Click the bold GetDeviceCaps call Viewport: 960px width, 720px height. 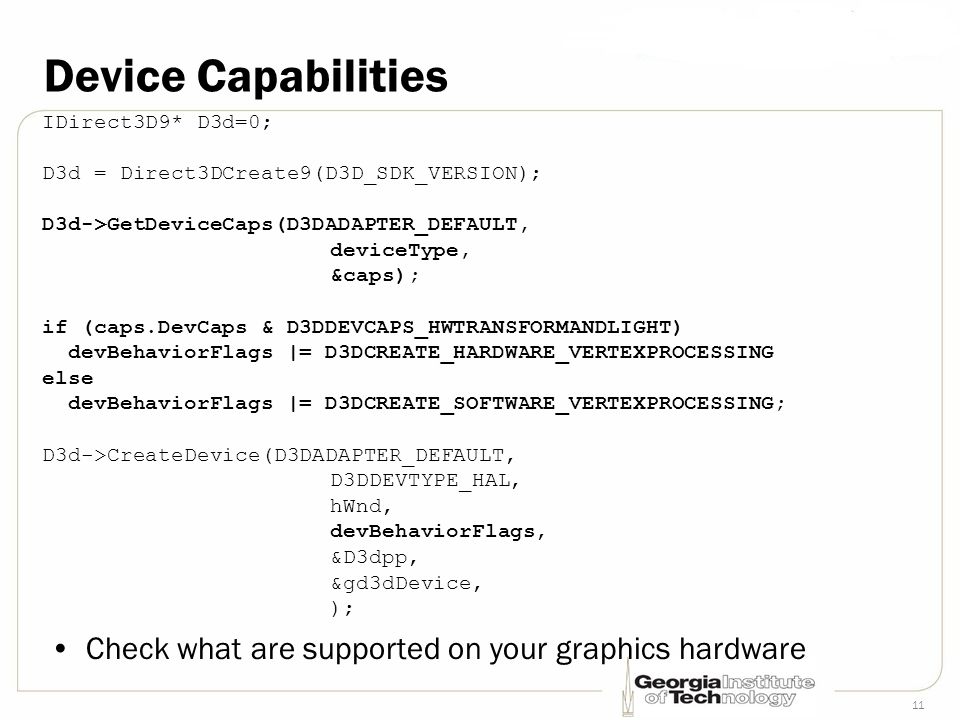coord(285,225)
